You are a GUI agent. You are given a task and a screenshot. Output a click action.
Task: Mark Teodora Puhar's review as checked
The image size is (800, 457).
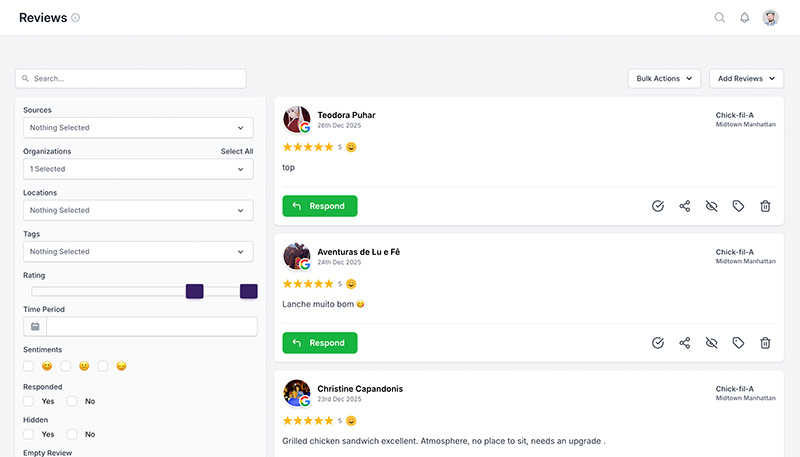click(658, 206)
